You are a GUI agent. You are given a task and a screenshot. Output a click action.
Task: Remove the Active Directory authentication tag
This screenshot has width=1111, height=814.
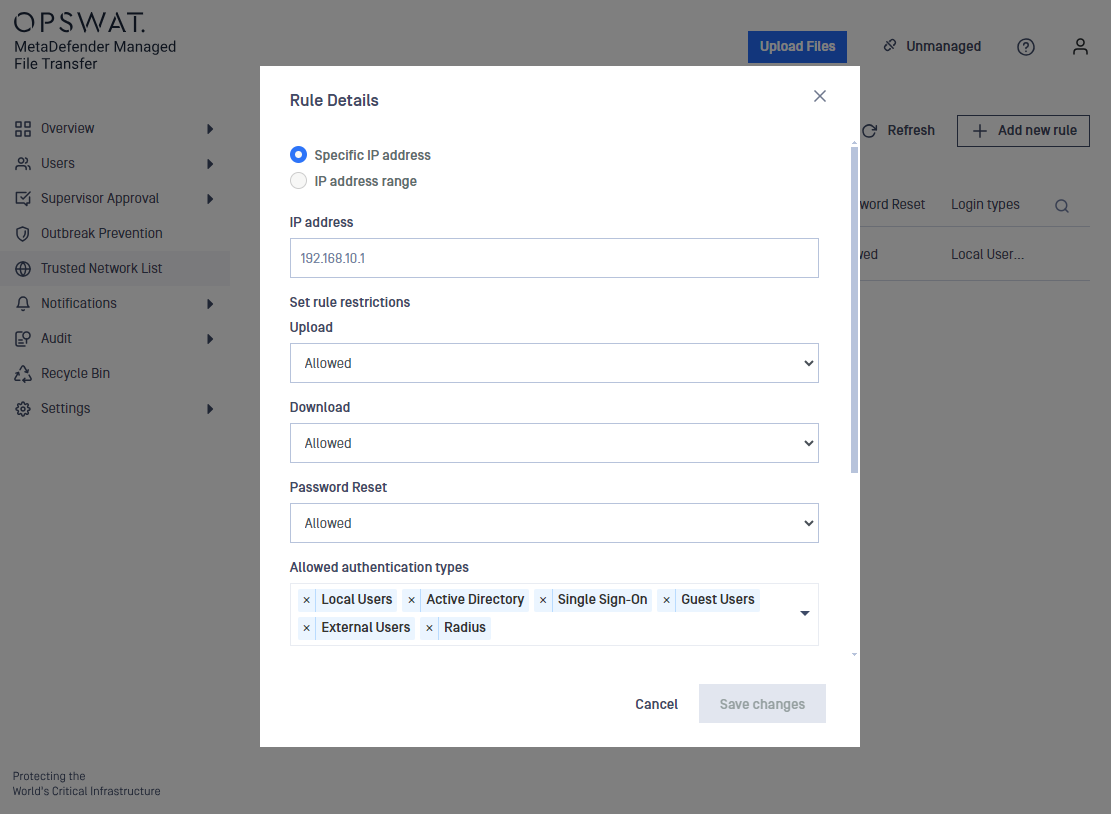click(x=412, y=600)
